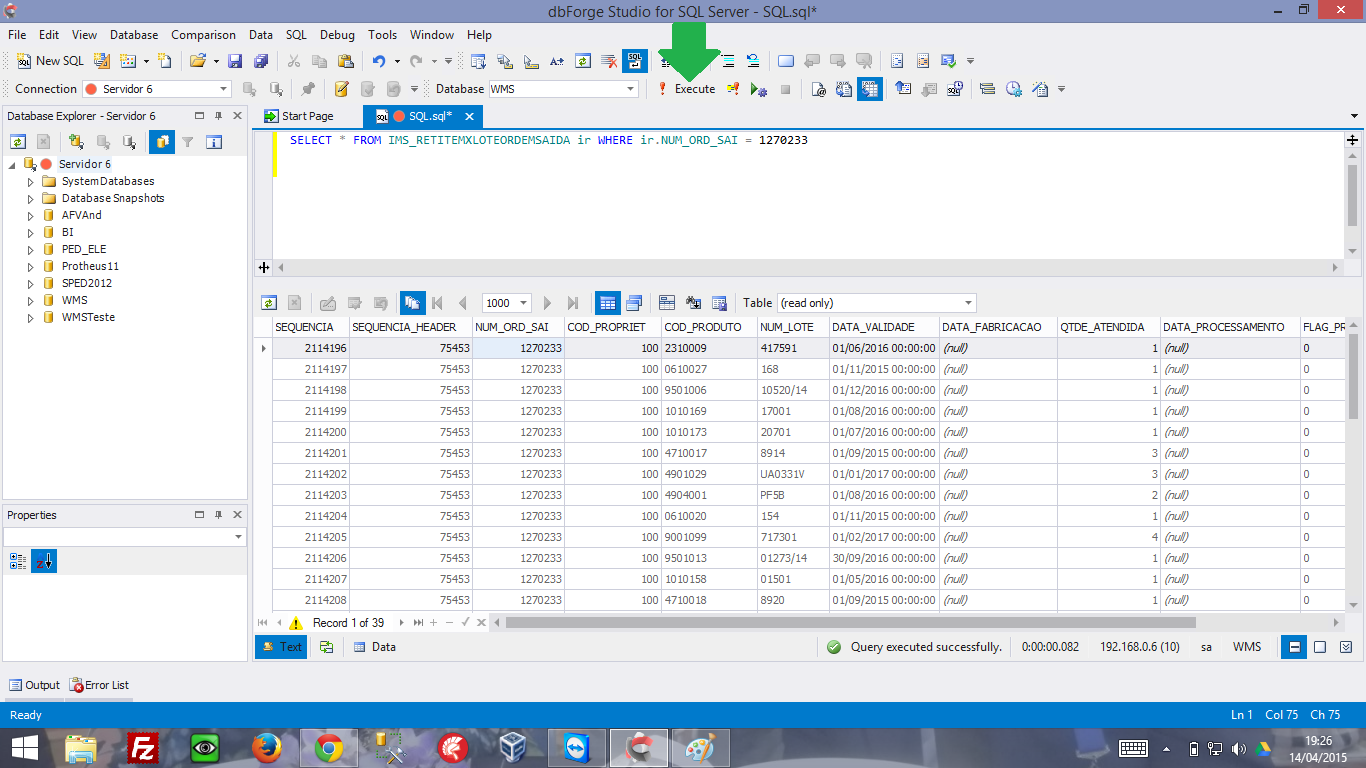1366x768 pixels.
Task: Select the Execute button with red exclamation icon
Action: click(685, 88)
